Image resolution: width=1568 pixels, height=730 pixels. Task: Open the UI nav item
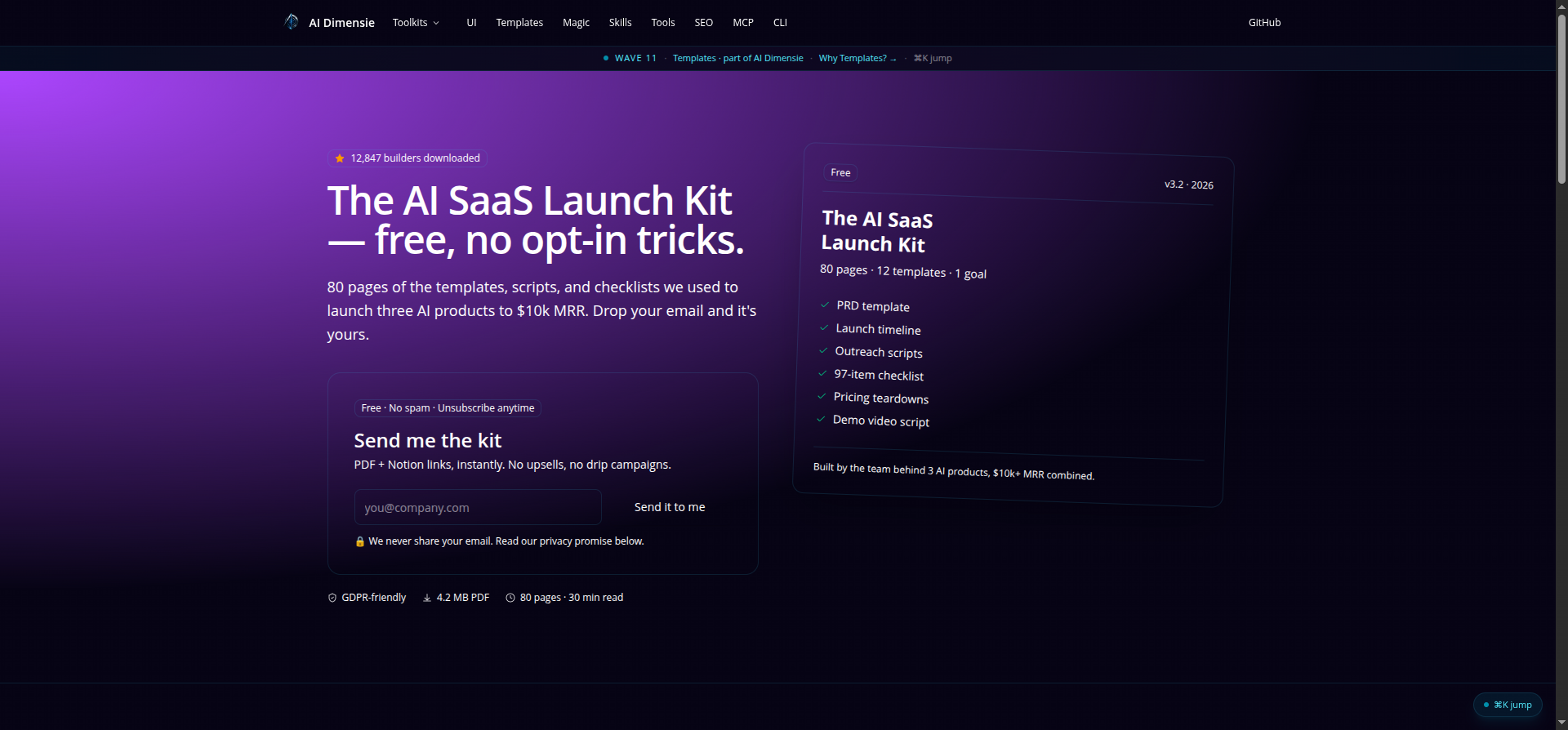(471, 22)
